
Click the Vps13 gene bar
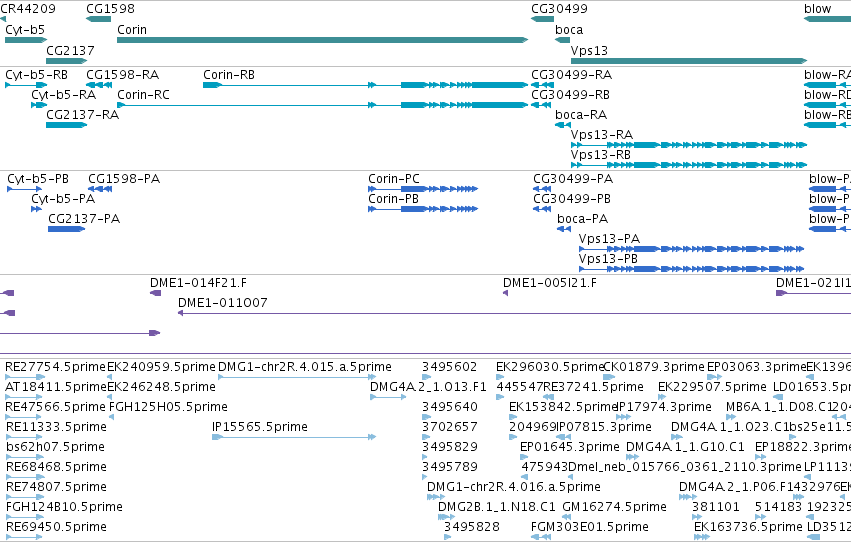(x=689, y=61)
